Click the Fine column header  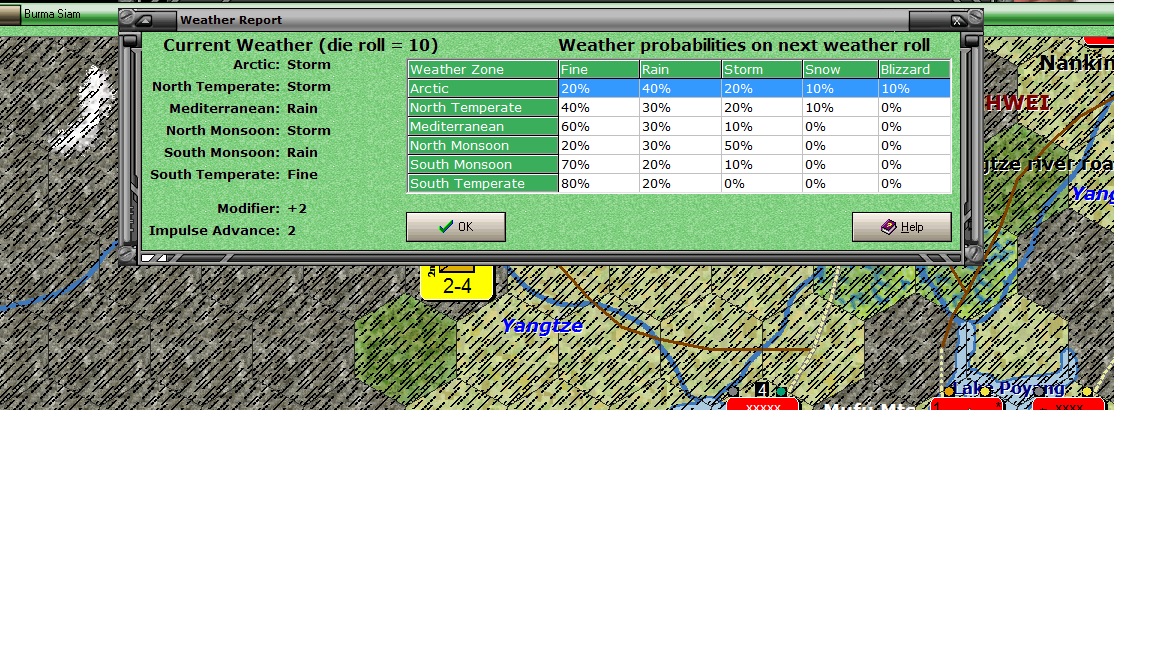pos(599,69)
